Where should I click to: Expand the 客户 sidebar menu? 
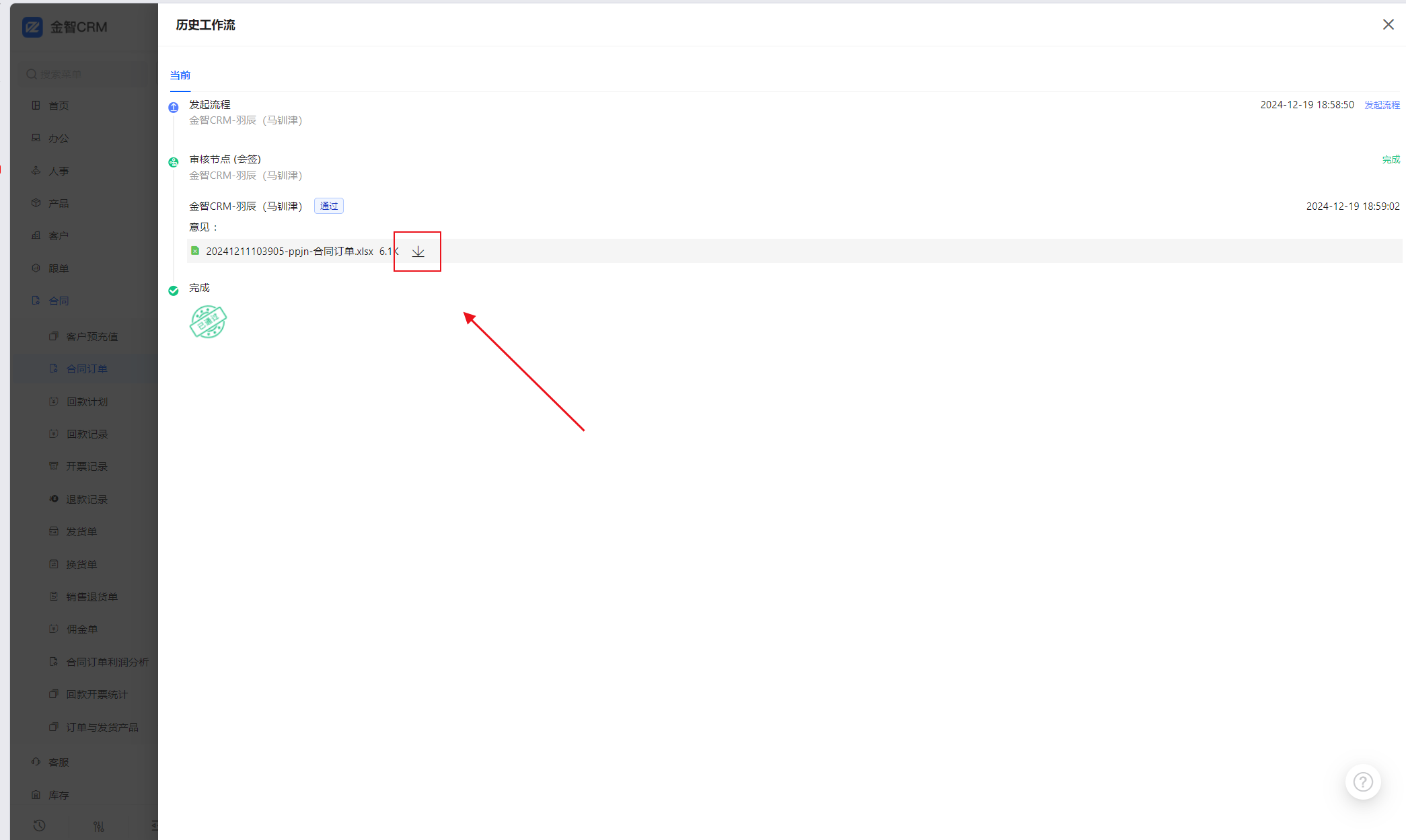point(59,235)
